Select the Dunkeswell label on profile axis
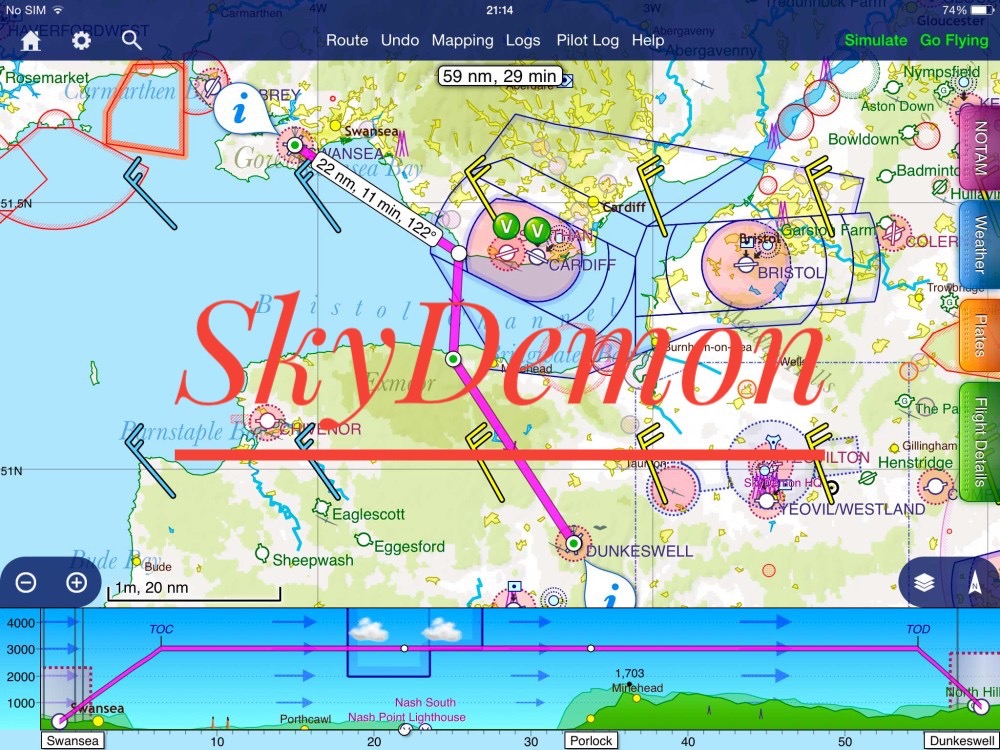1000x750 pixels. [961, 740]
